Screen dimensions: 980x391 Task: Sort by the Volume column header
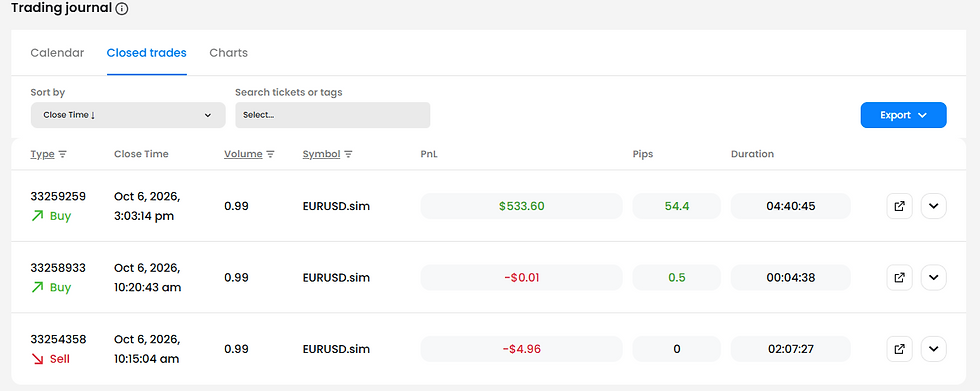[x=243, y=154]
